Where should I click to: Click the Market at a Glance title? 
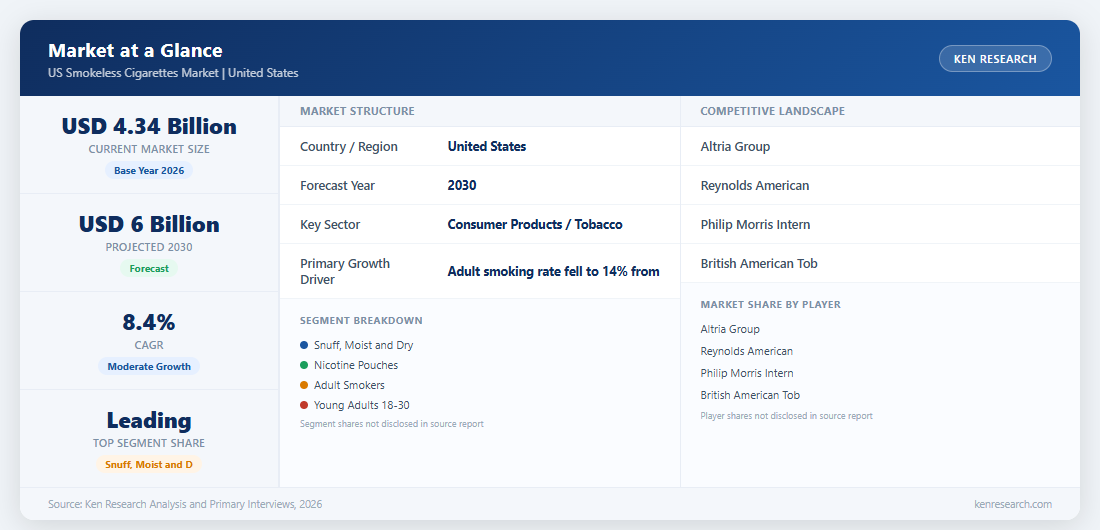point(135,51)
